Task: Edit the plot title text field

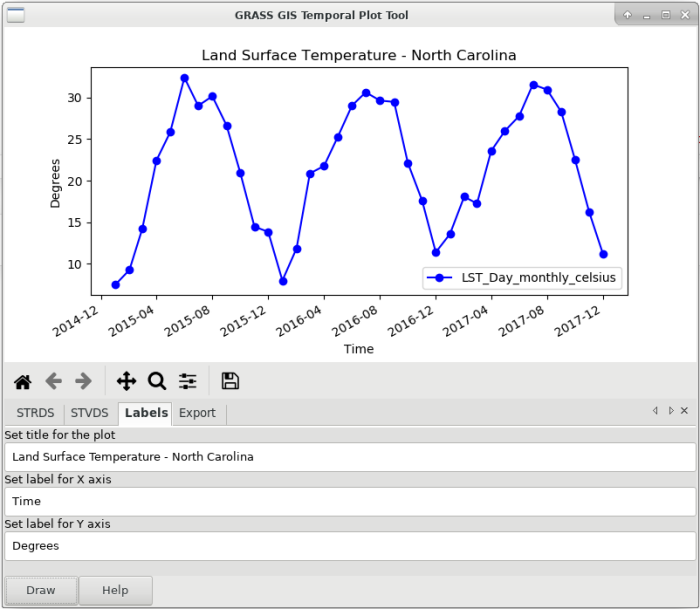Action: tap(349, 457)
